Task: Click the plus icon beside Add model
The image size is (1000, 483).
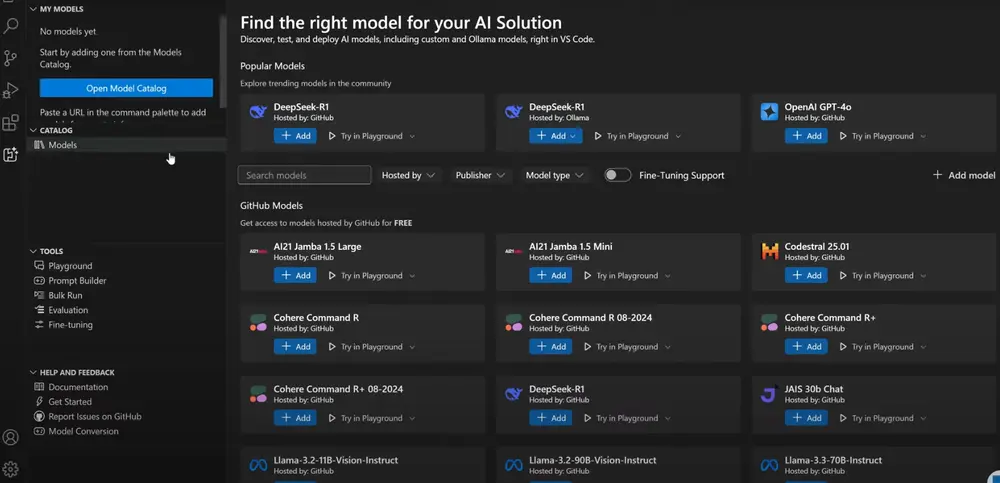Action: [937, 175]
